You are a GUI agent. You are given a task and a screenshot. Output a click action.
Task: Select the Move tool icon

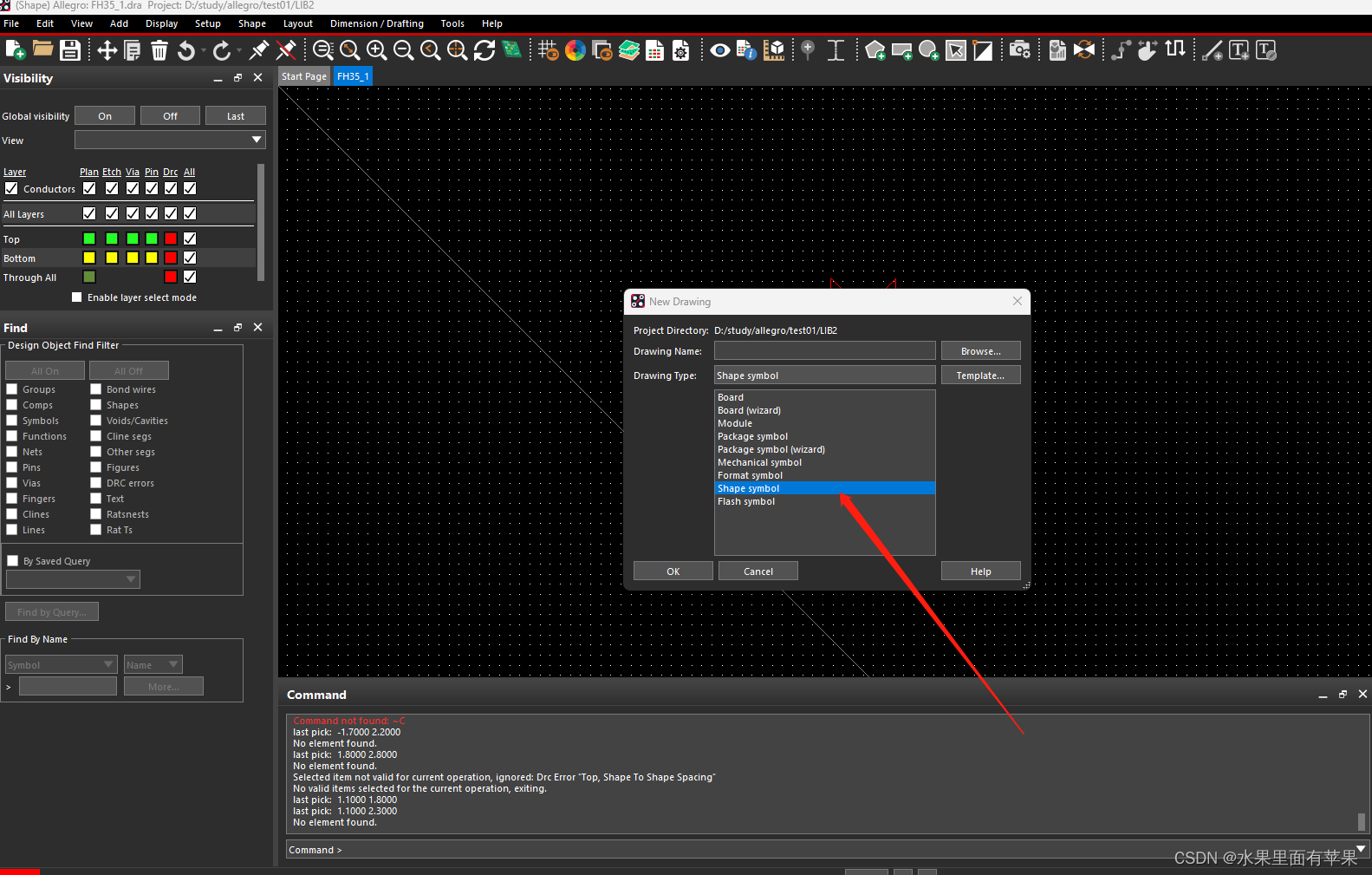pyautogui.click(x=107, y=50)
